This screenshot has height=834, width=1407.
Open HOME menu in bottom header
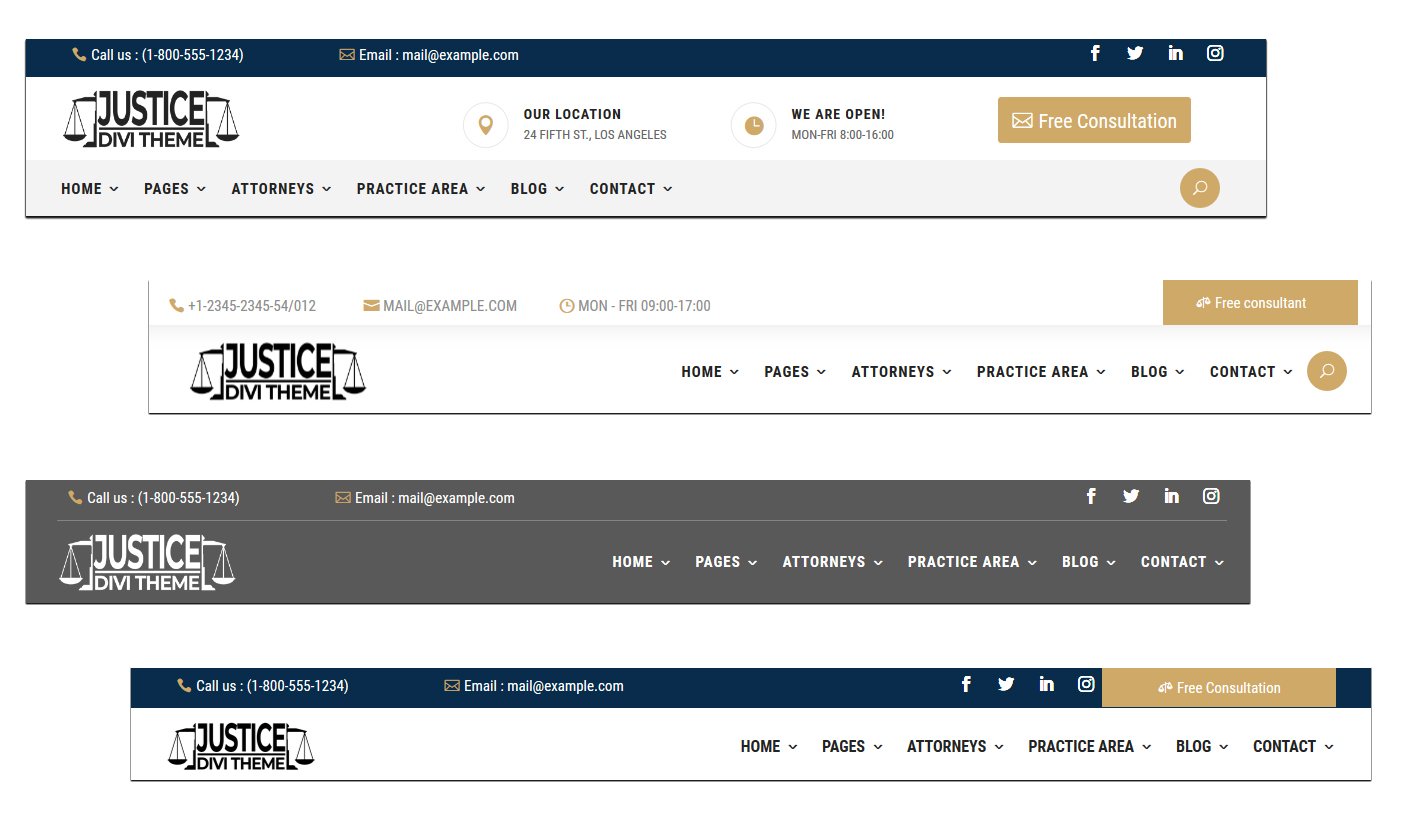click(769, 746)
